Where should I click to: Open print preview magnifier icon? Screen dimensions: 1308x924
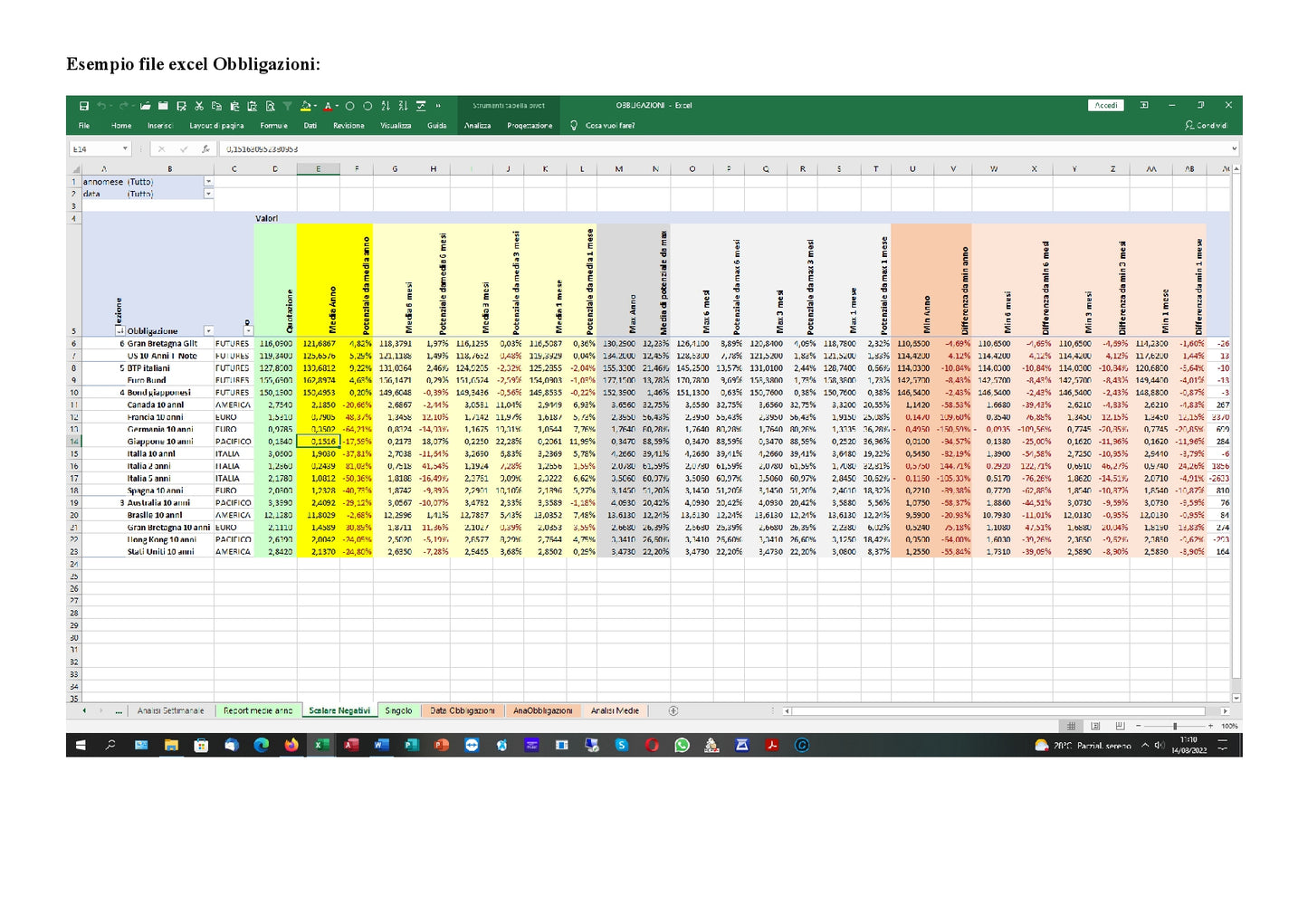pos(270,106)
